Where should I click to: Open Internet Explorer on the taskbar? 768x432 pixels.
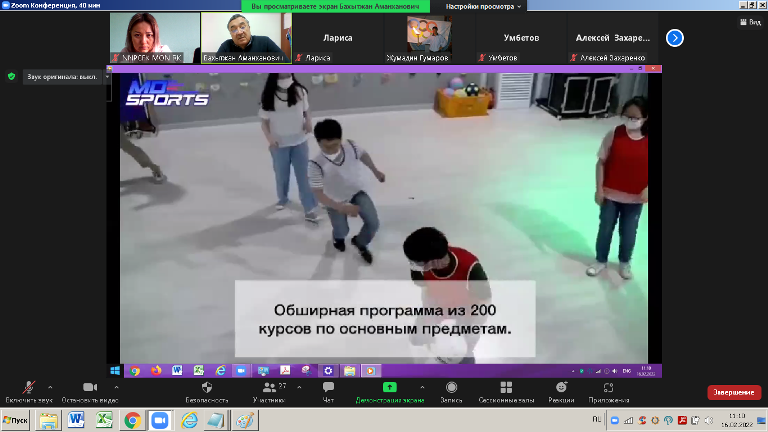pyautogui.click(x=189, y=420)
